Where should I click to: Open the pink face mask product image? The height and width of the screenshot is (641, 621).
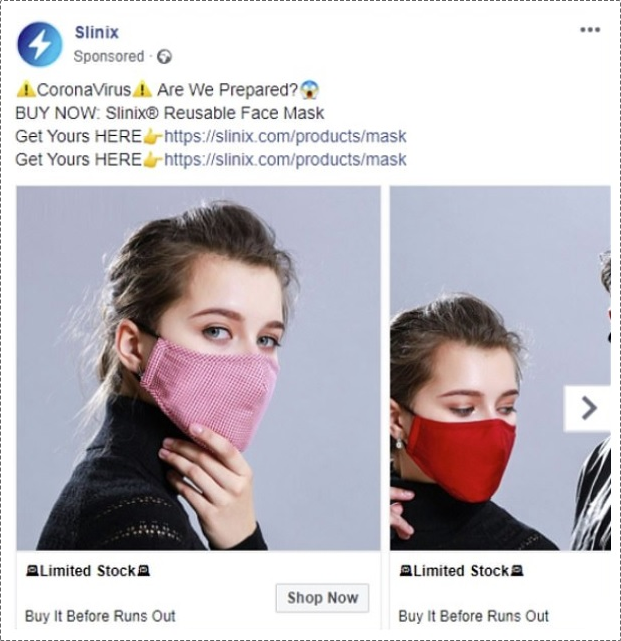pos(198,368)
